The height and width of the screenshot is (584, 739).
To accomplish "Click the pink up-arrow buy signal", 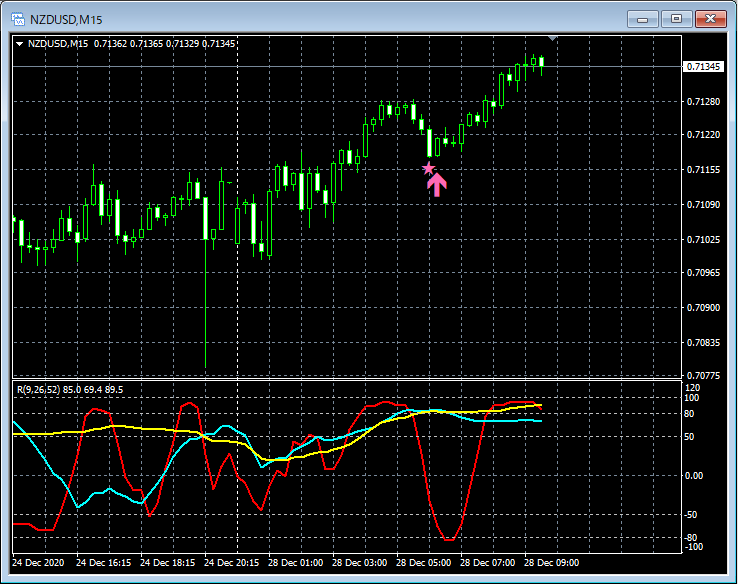I will pyautogui.click(x=437, y=184).
